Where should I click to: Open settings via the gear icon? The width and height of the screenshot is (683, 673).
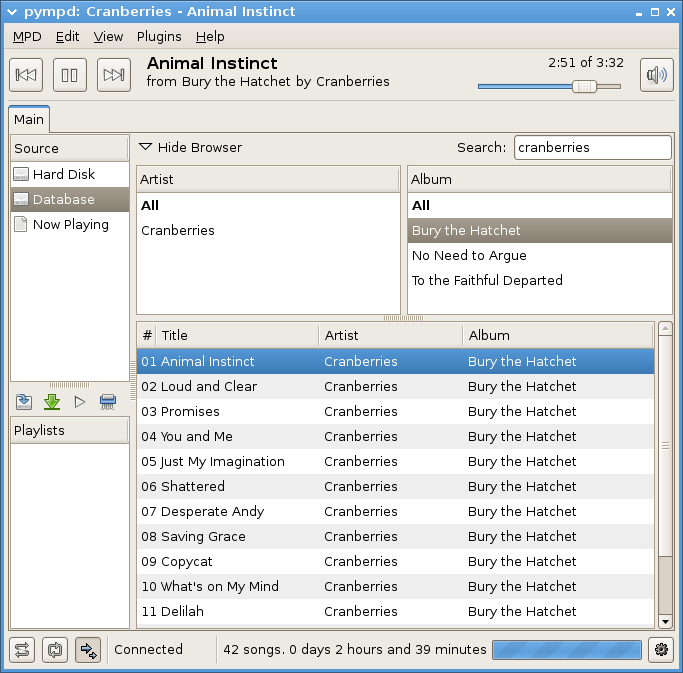(x=661, y=650)
